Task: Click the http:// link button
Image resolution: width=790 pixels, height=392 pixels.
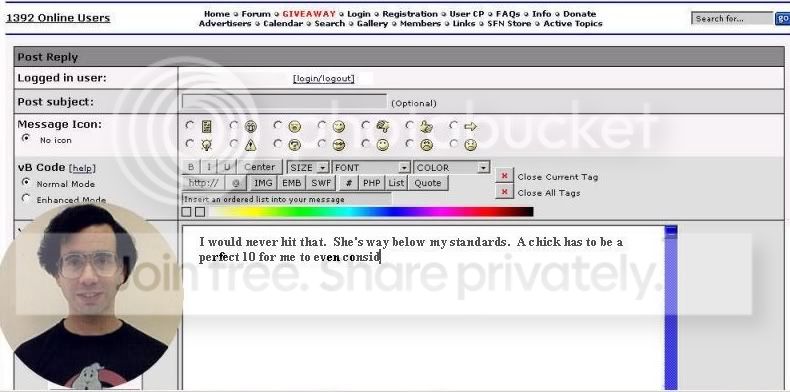Action: [x=203, y=183]
